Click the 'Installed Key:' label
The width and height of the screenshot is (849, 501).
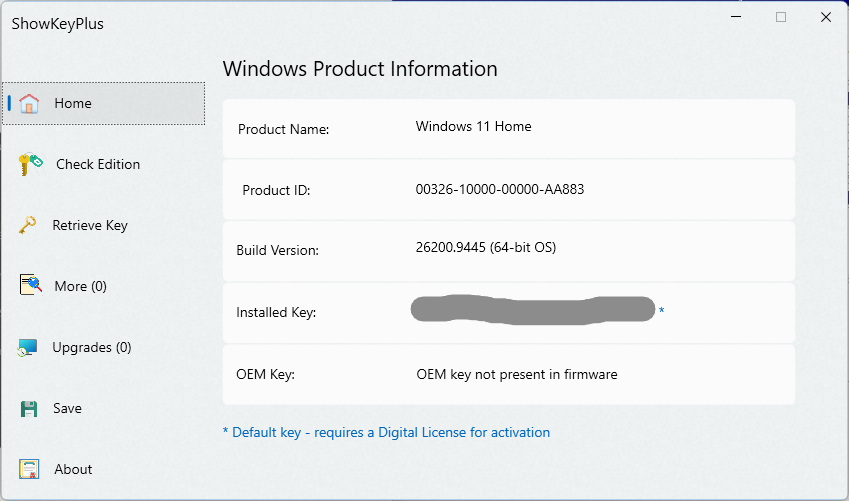(x=276, y=313)
